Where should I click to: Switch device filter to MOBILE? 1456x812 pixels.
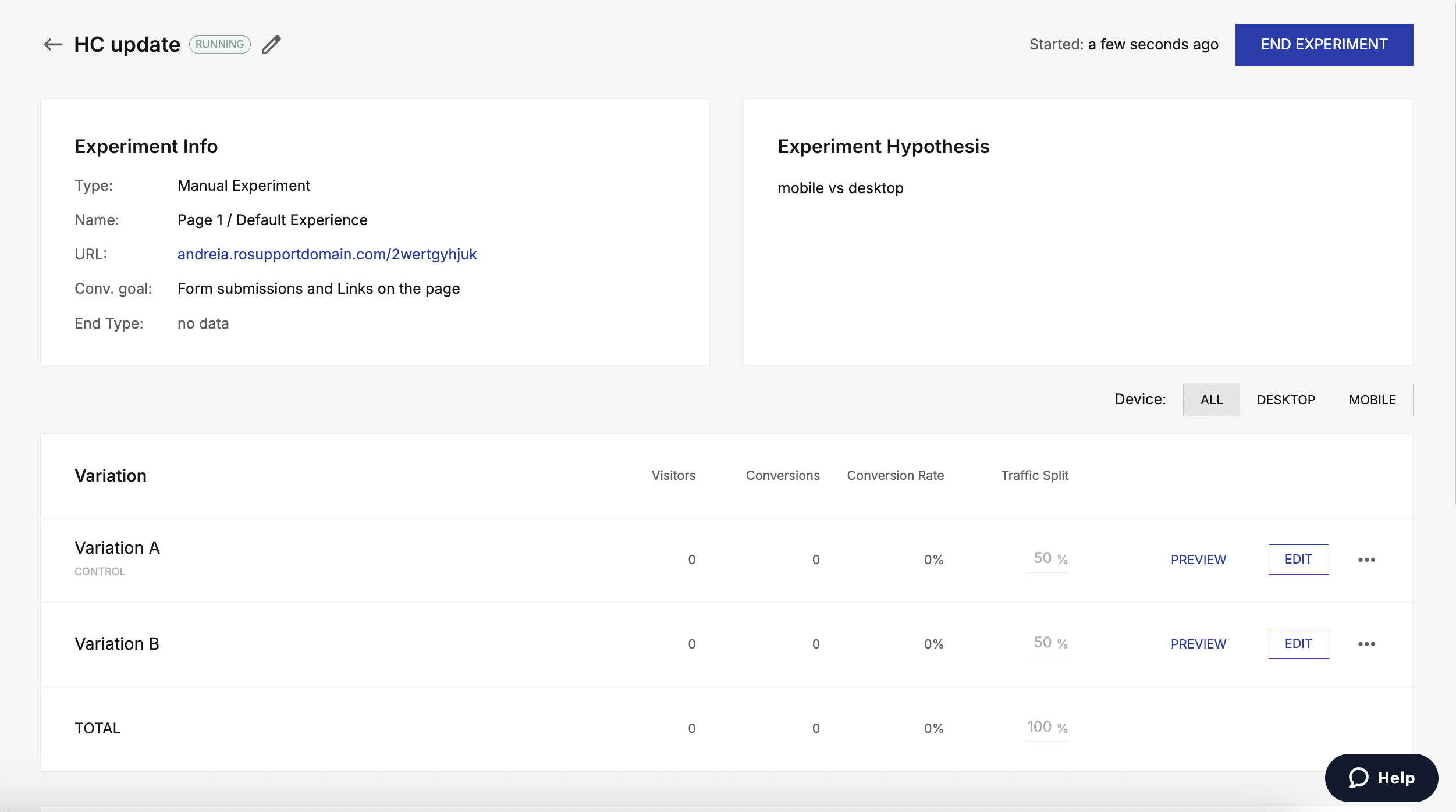coord(1373,400)
